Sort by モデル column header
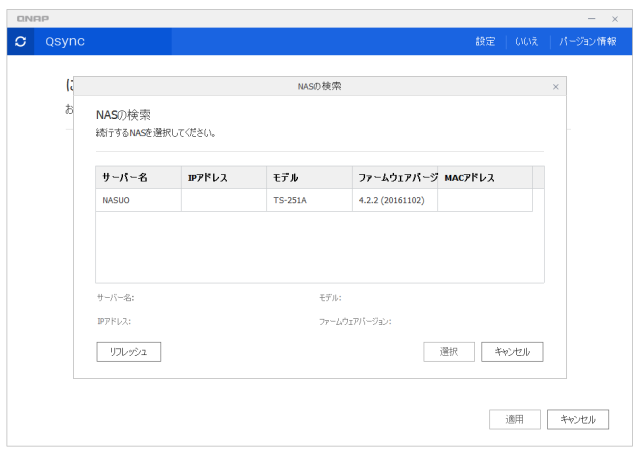Screen dimensions: 642x455 310,177
